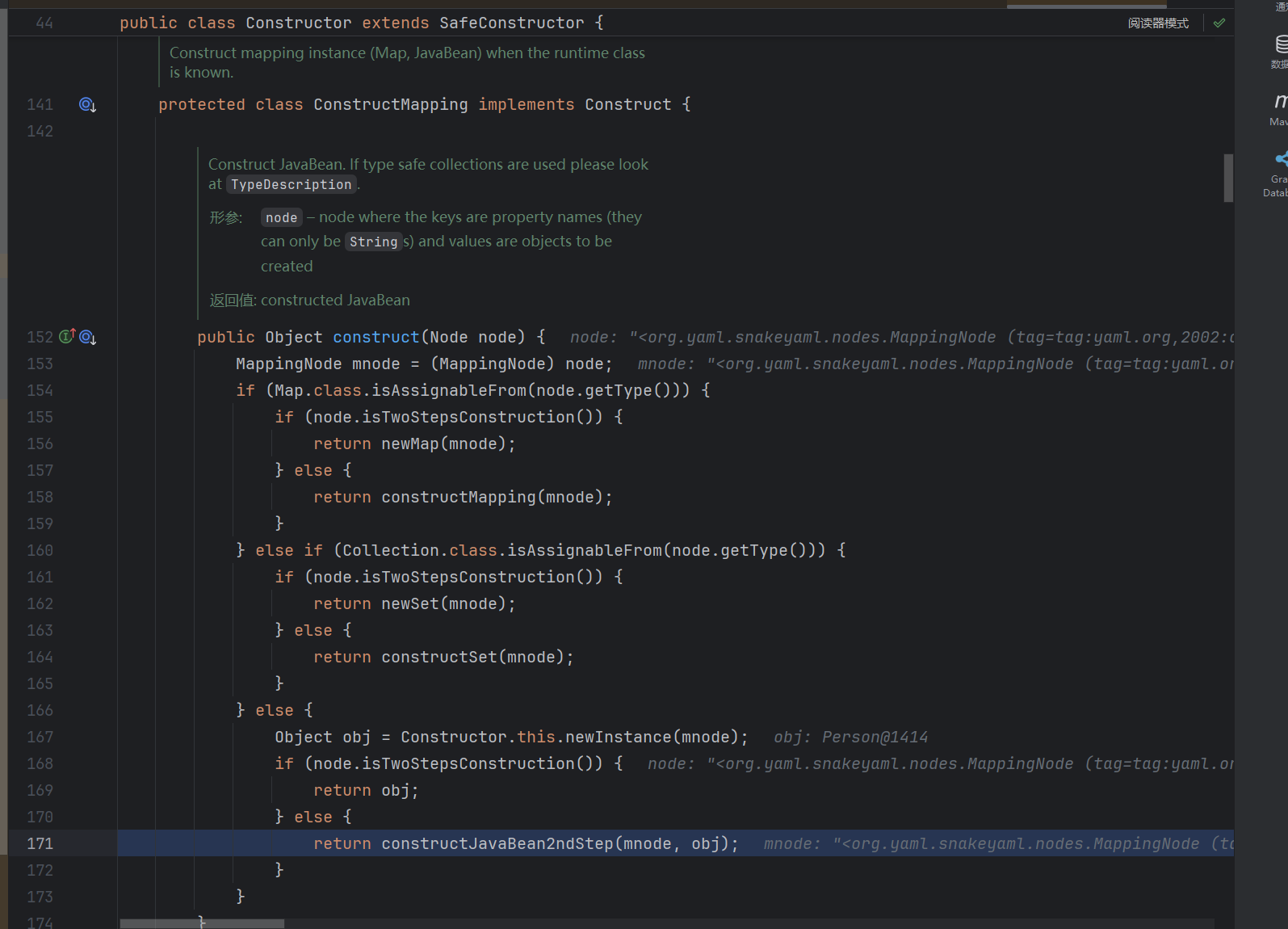Toggle 阅读器模式 reader mode
The height and width of the screenshot is (929, 1288).
pyautogui.click(x=1158, y=23)
